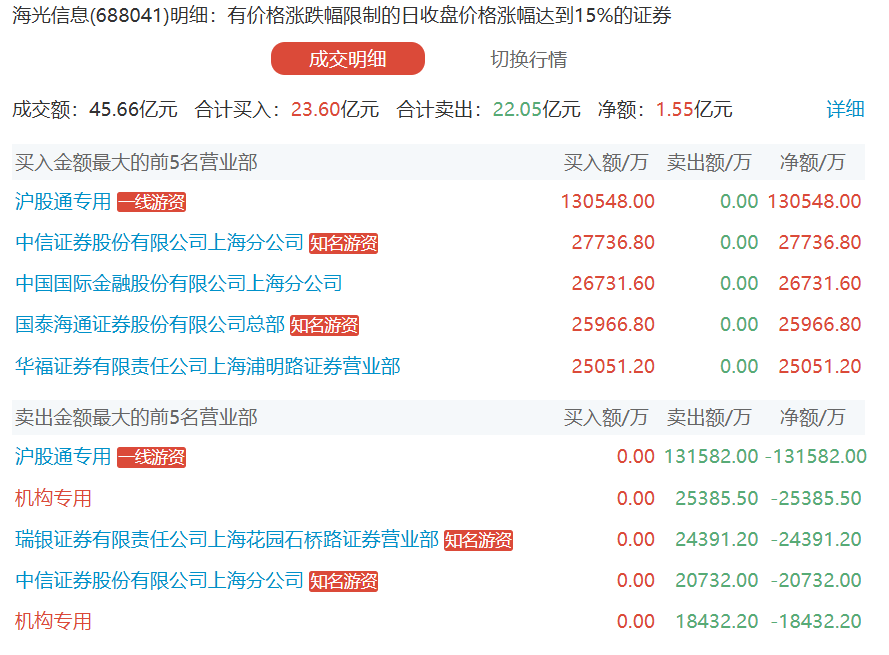This screenshot has width=889, height=655.
Task: Click the 知名游资 badge beside 国泰海通证券
Action: (x=324, y=325)
